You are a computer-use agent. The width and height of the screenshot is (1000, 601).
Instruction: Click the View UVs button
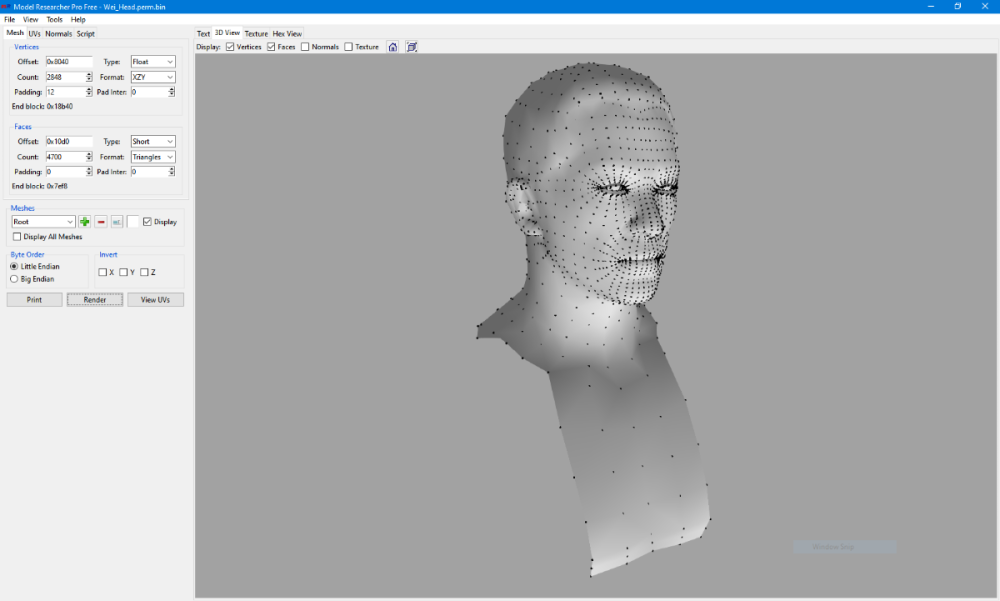pos(155,300)
